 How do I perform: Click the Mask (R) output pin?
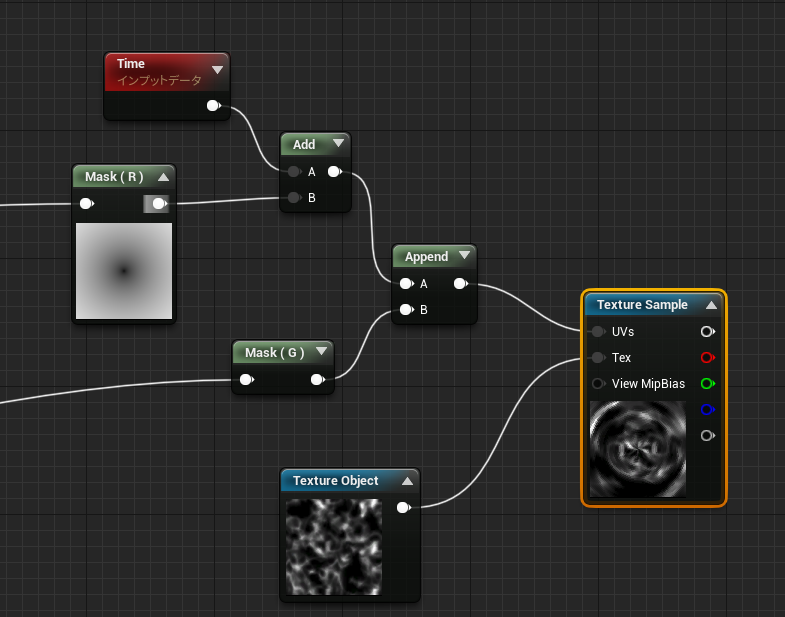159,204
